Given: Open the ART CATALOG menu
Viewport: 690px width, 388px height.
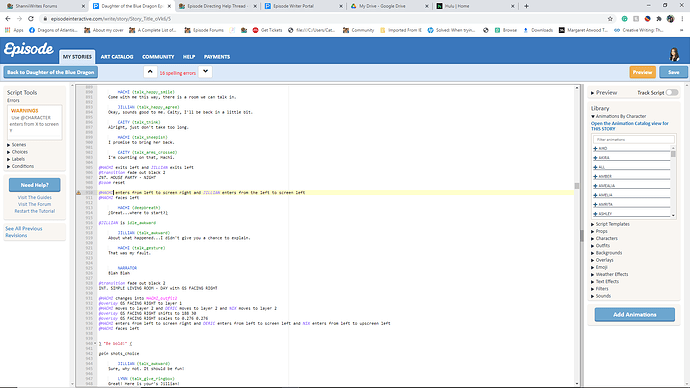Looking at the screenshot, I should pyautogui.click(x=117, y=57).
